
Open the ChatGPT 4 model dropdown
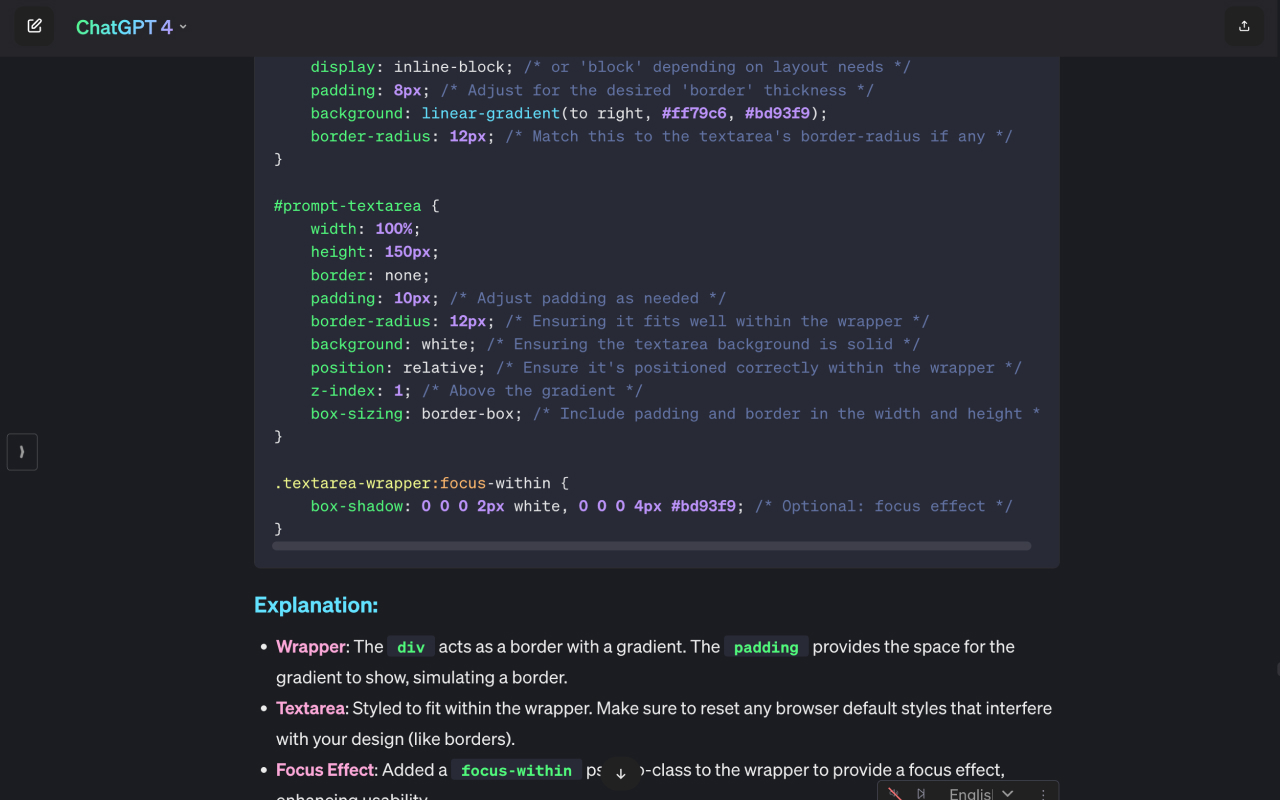point(131,27)
